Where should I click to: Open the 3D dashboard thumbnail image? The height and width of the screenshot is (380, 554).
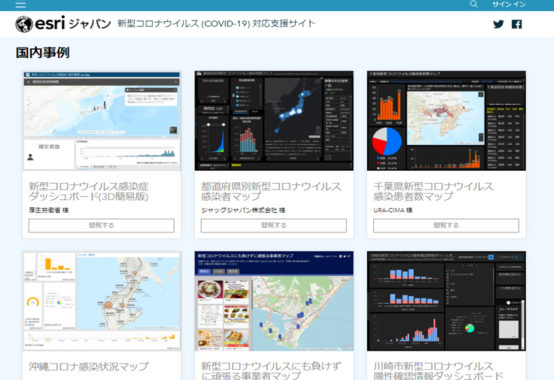pos(102,121)
